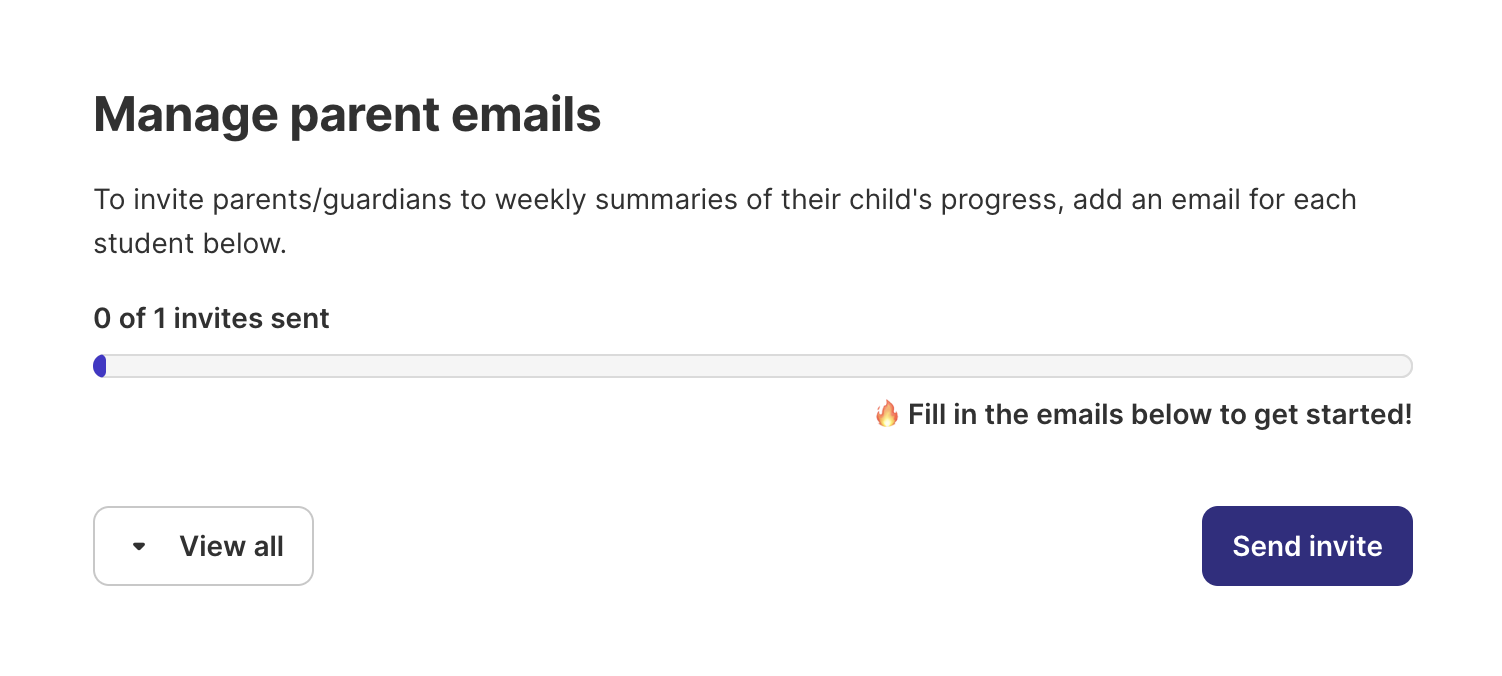
Task: Click the small caret arrow beside View all
Action: (139, 546)
